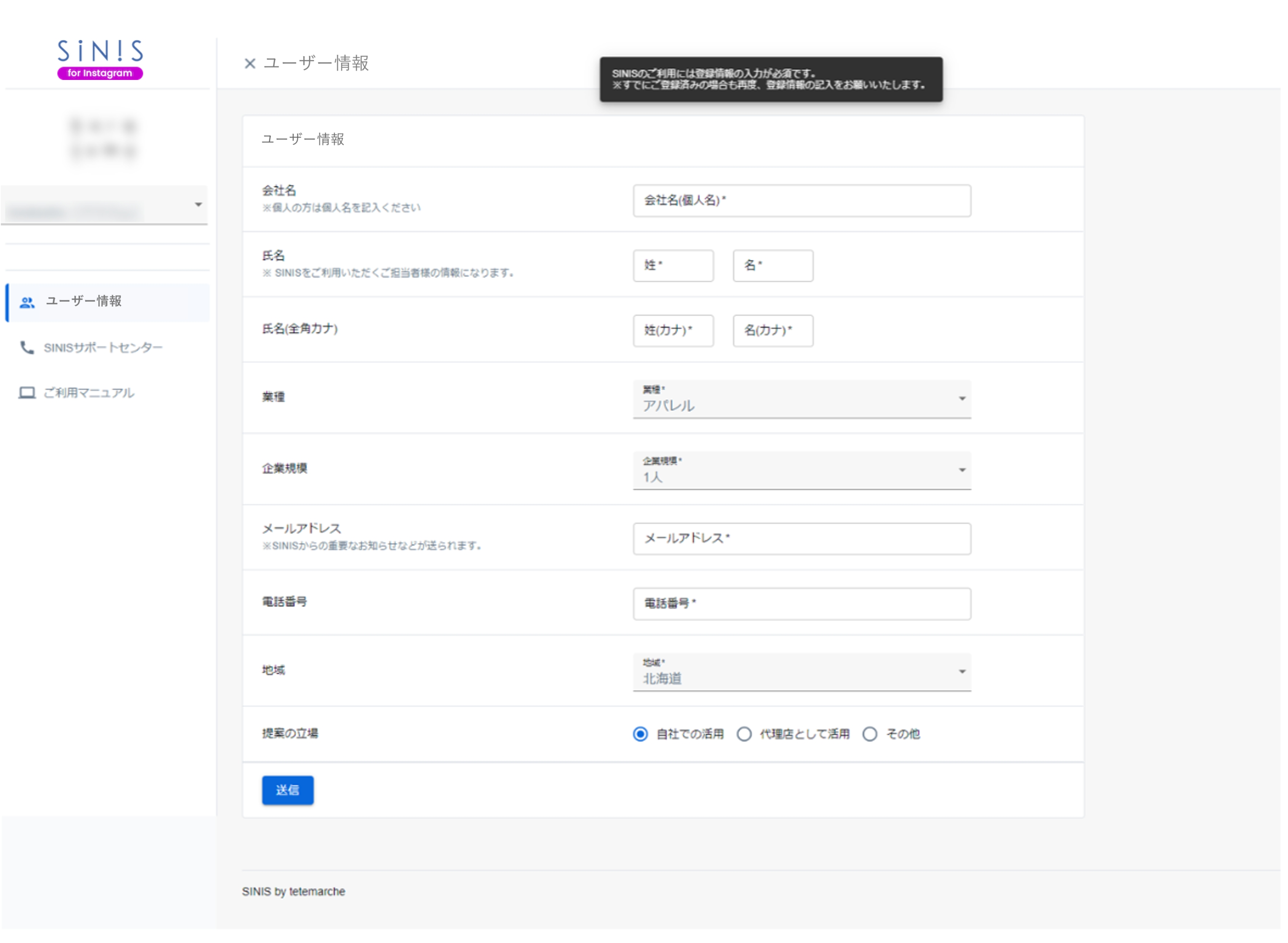Open the ご利用マニュアル sidebar item
1288x943 pixels.
coord(87,393)
